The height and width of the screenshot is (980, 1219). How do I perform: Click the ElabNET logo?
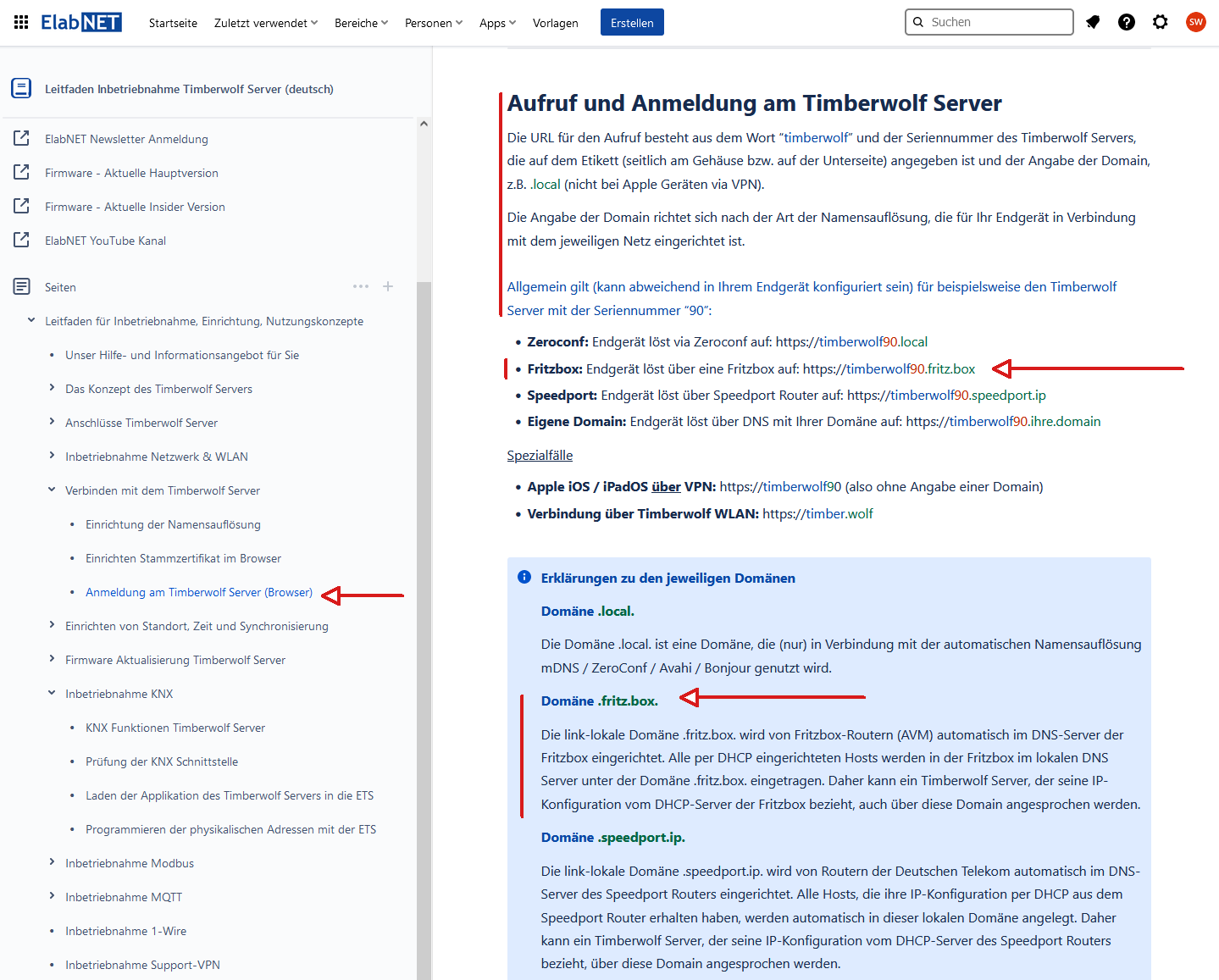(x=81, y=22)
